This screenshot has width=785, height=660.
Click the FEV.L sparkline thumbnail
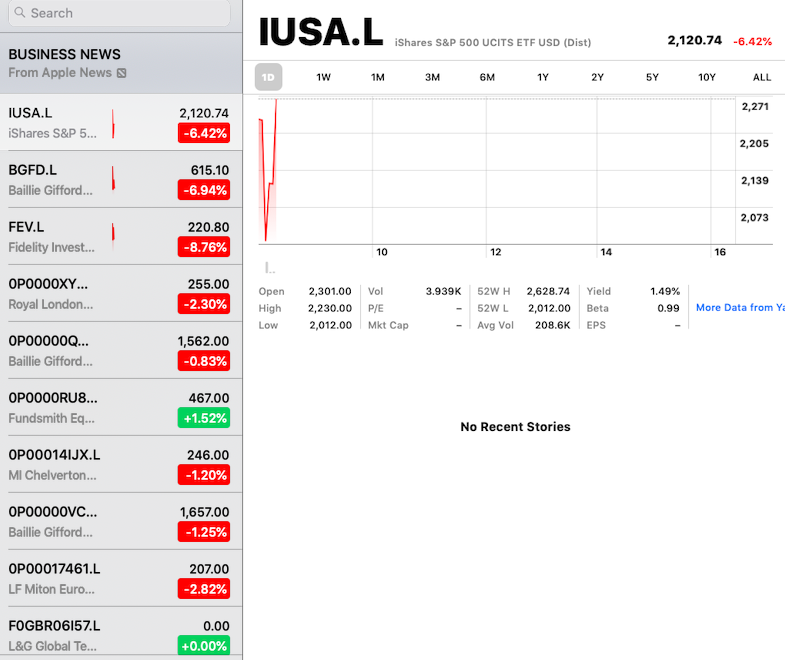[x=113, y=233]
